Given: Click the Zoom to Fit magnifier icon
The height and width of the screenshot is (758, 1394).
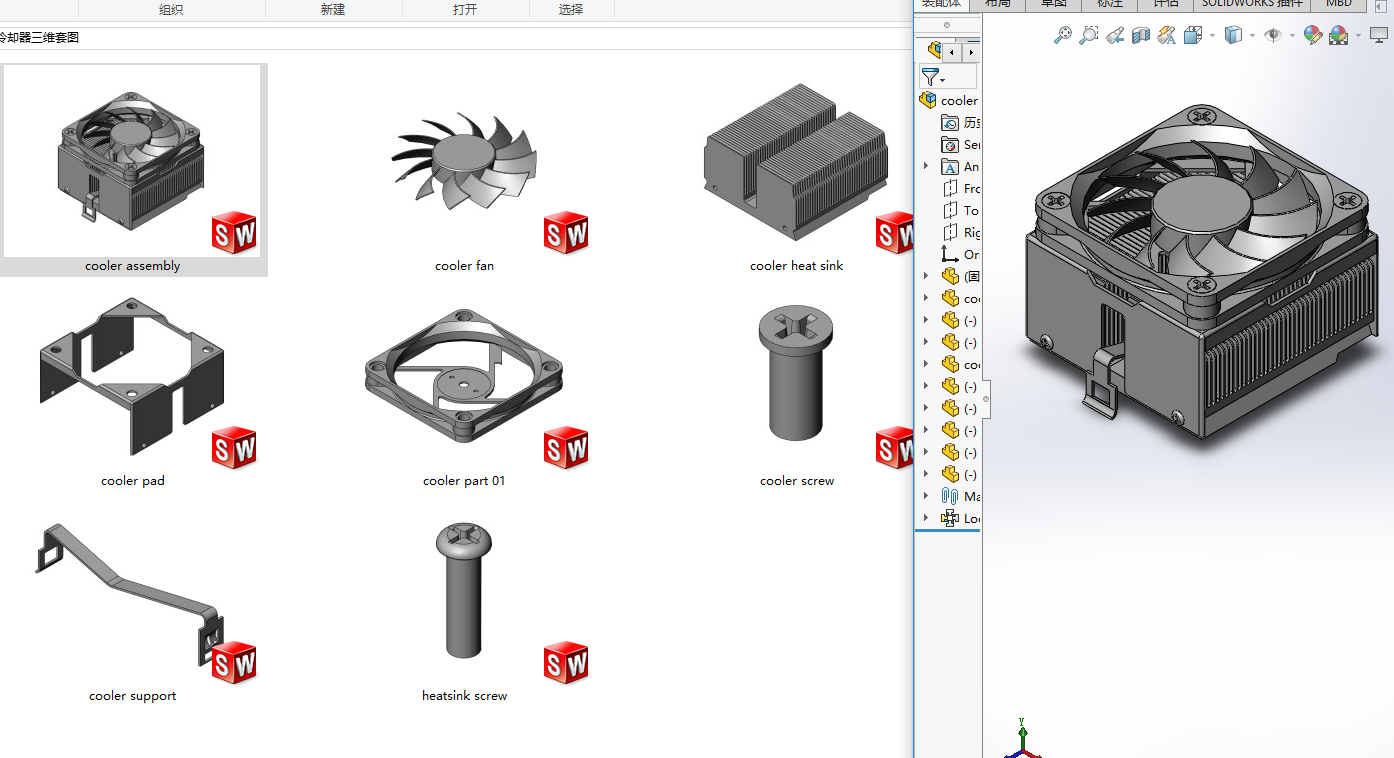Looking at the screenshot, I should pyautogui.click(x=1062, y=36).
